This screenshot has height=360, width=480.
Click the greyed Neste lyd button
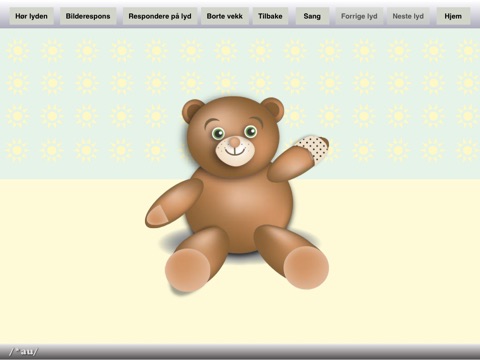click(408, 16)
